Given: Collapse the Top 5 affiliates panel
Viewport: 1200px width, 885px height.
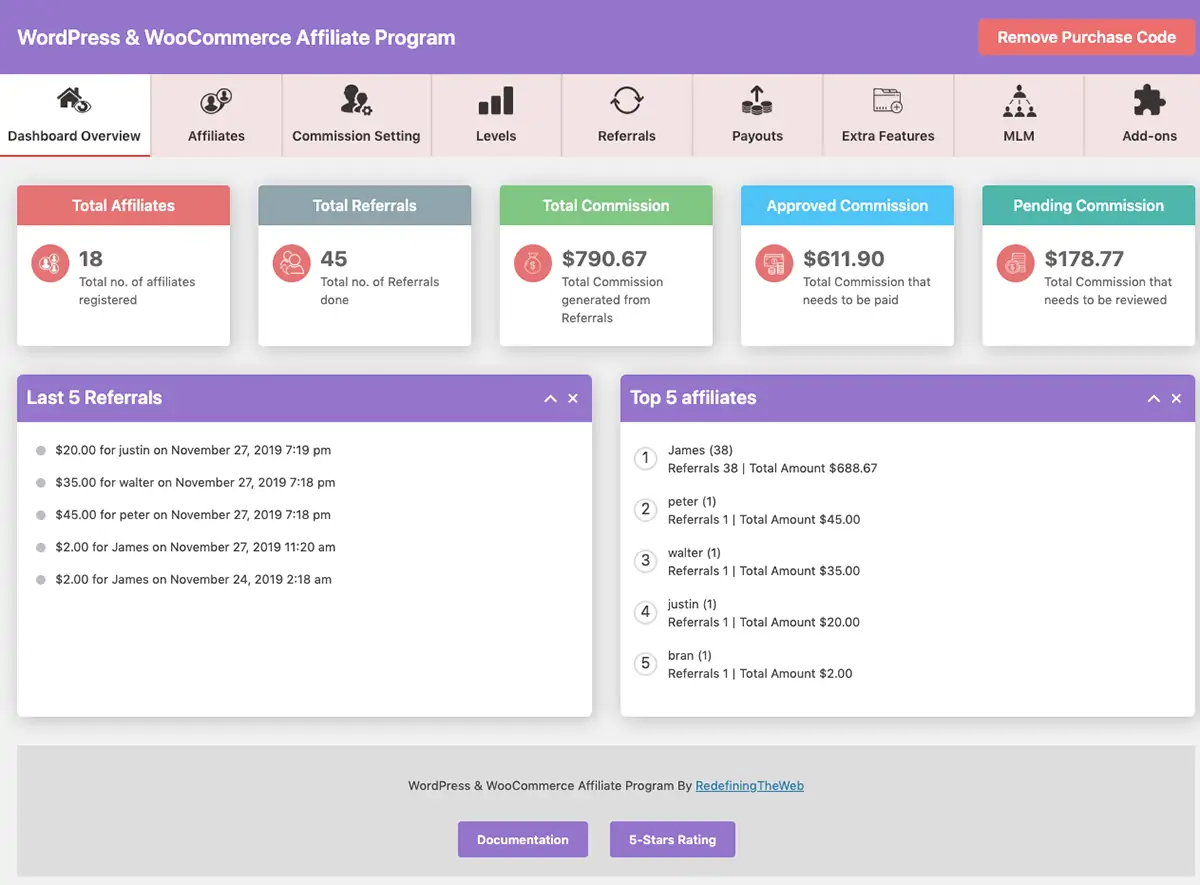Looking at the screenshot, I should 1154,398.
